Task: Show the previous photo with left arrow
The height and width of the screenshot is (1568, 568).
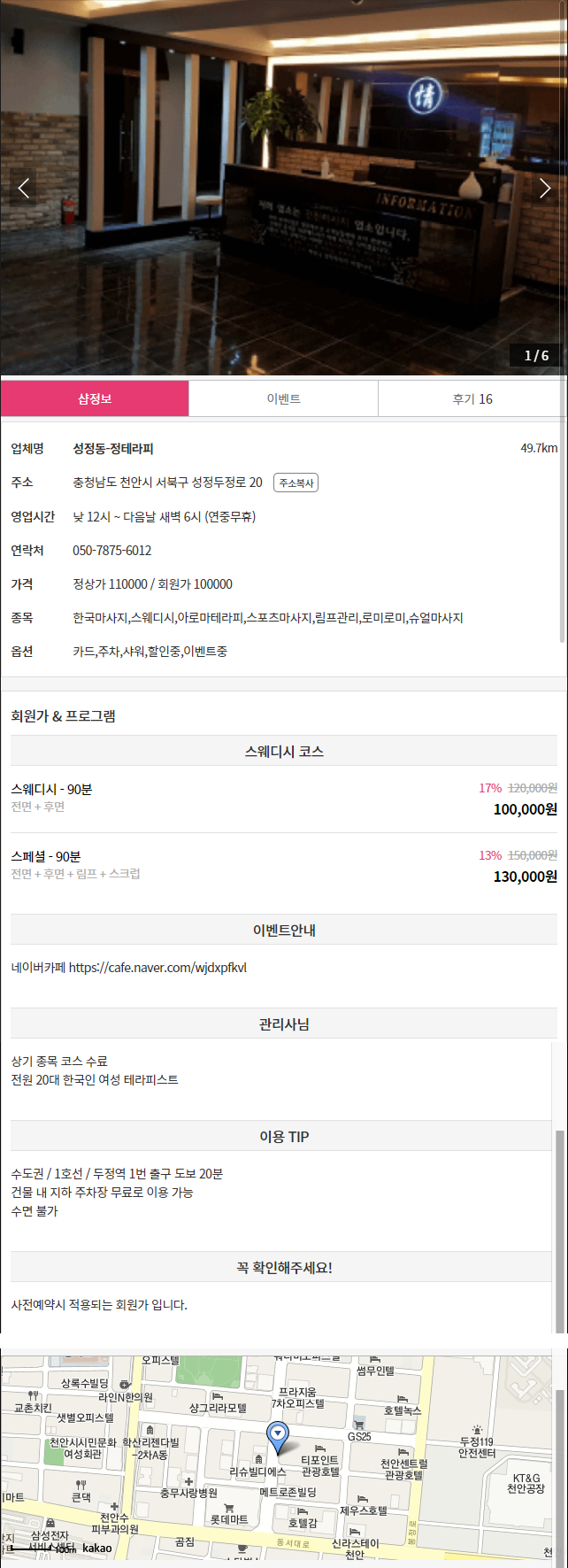Action: tap(23, 188)
